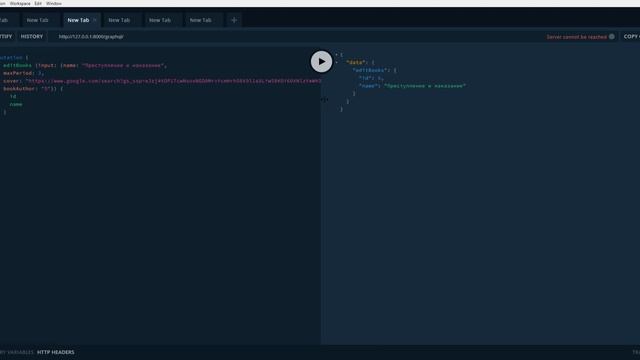Open the Workspace menu
The image size is (640, 360).
(20, 3)
